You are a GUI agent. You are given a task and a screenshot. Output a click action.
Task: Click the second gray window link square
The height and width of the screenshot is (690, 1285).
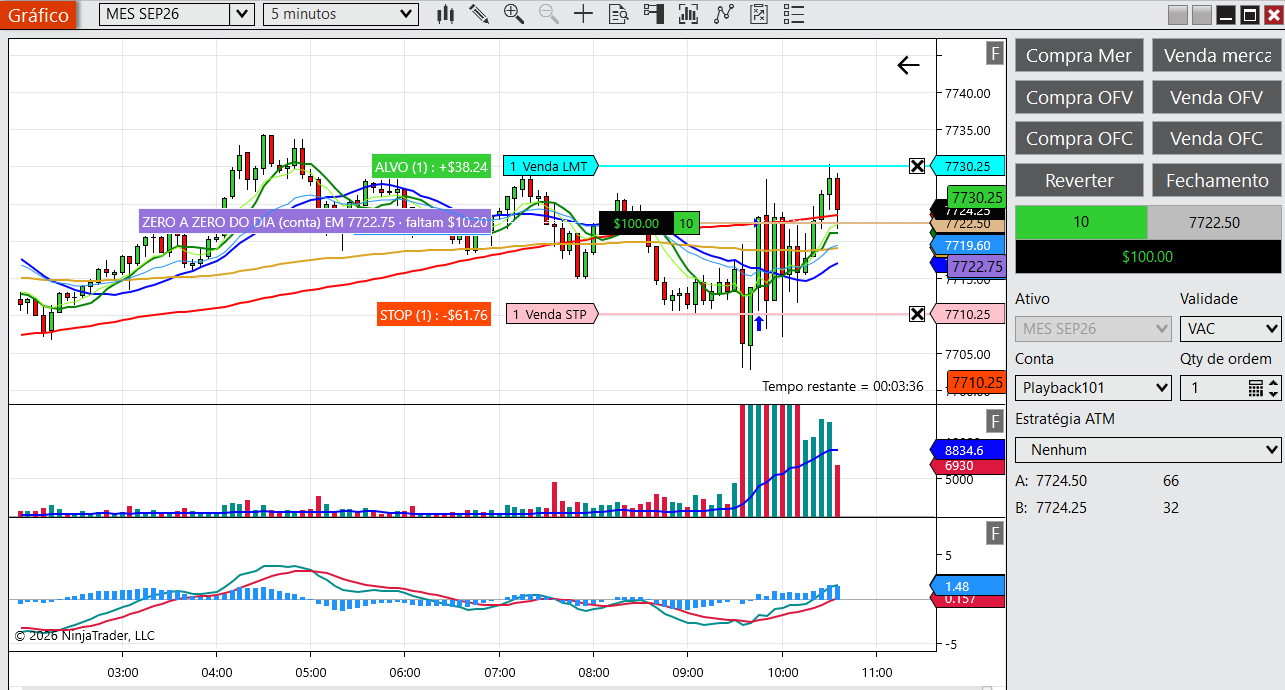[1202, 15]
